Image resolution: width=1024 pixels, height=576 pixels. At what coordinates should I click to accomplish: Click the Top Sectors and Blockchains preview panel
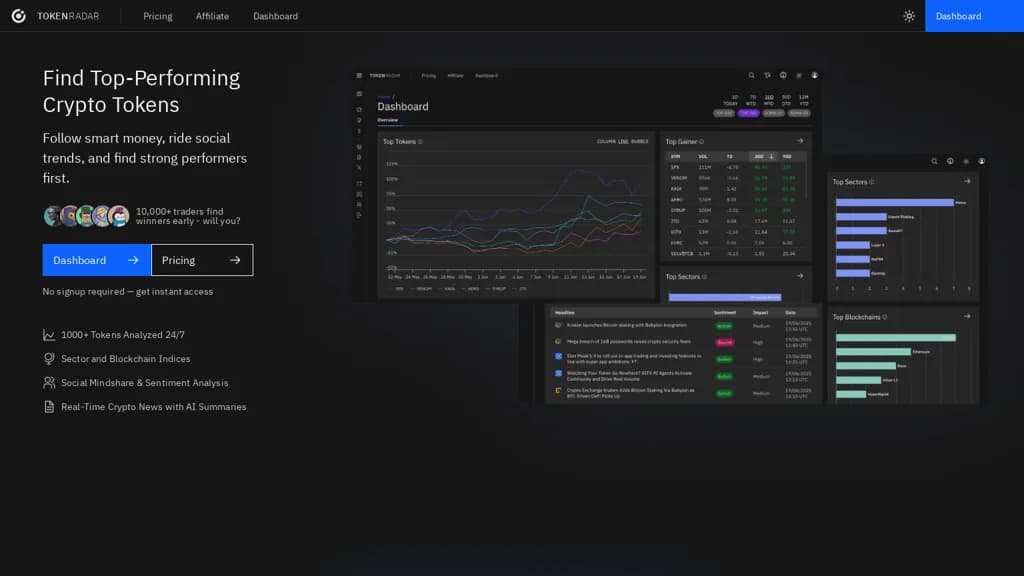(x=904, y=280)
